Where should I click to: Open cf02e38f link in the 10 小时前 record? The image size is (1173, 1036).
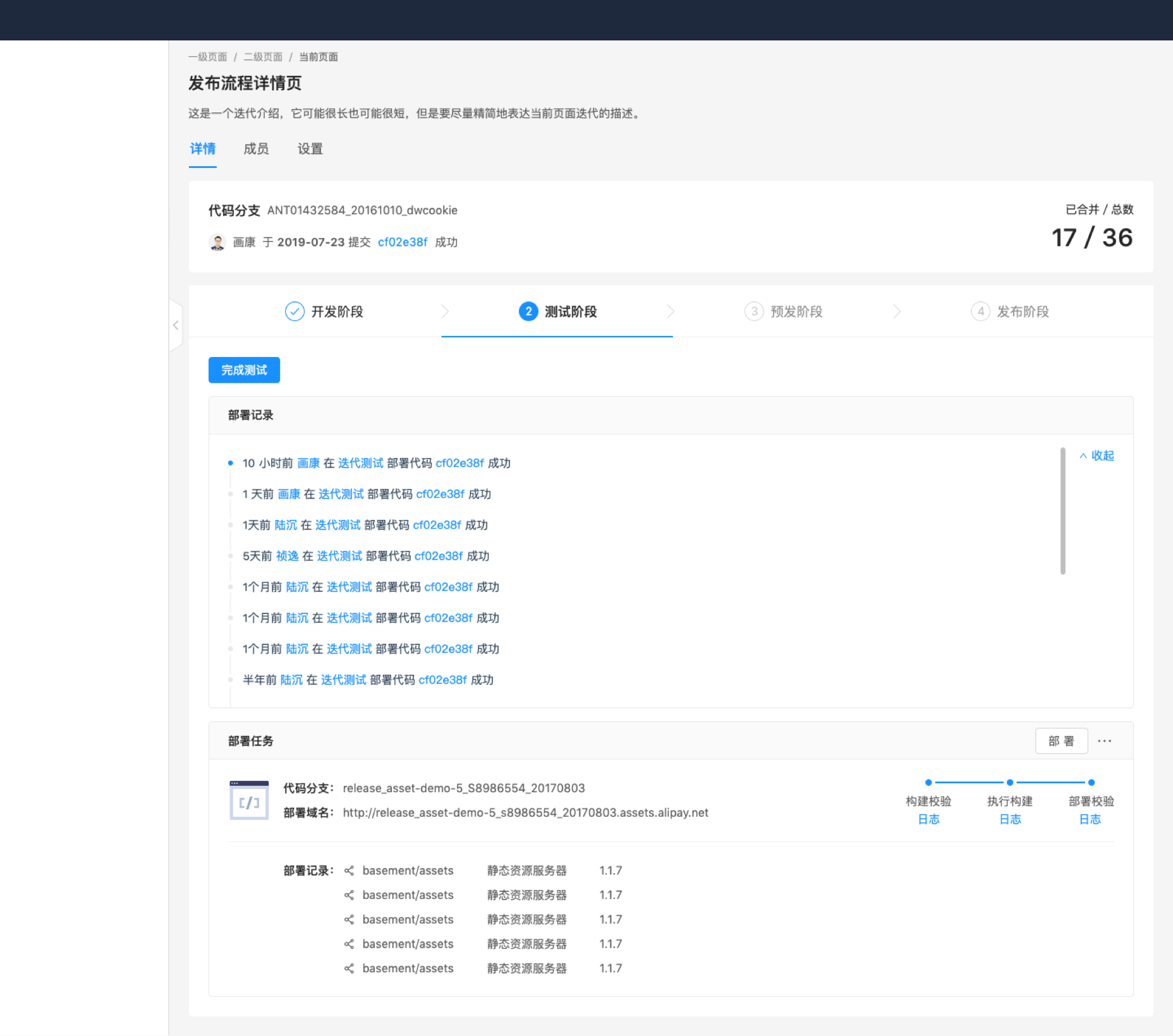pos(460,463)
